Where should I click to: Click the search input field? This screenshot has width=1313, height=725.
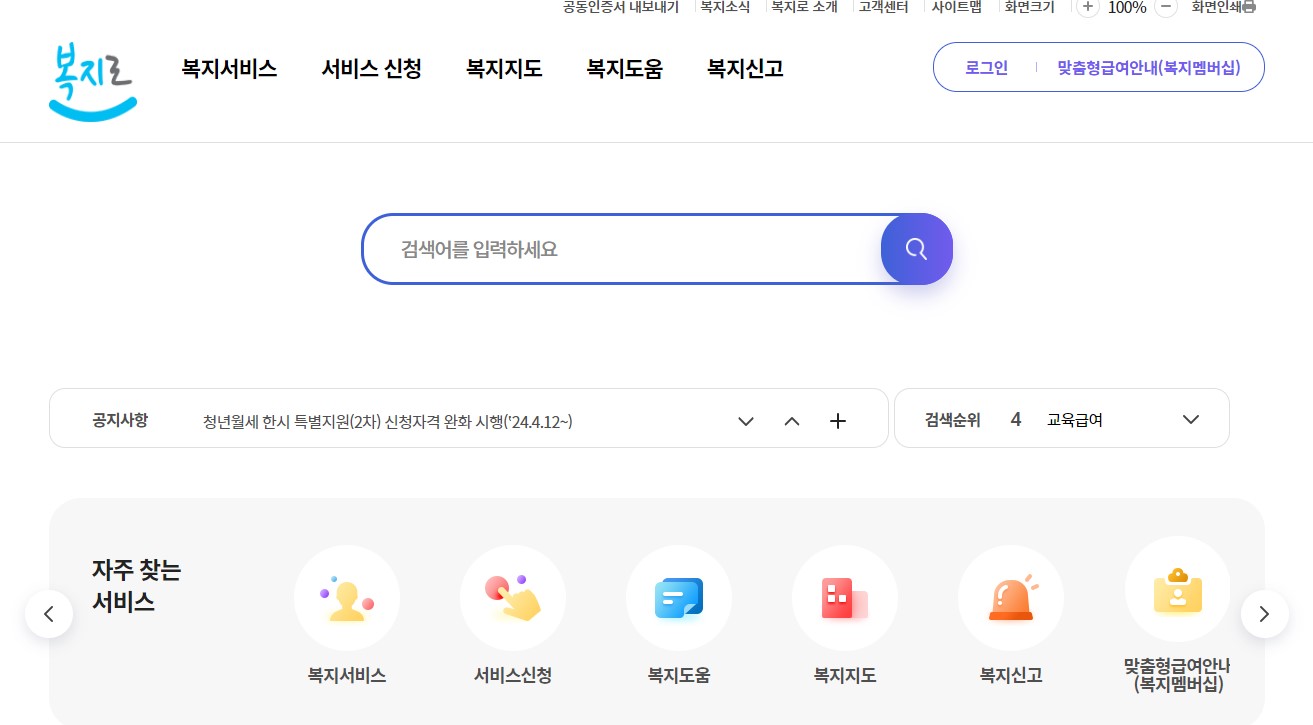pos(620,248)
